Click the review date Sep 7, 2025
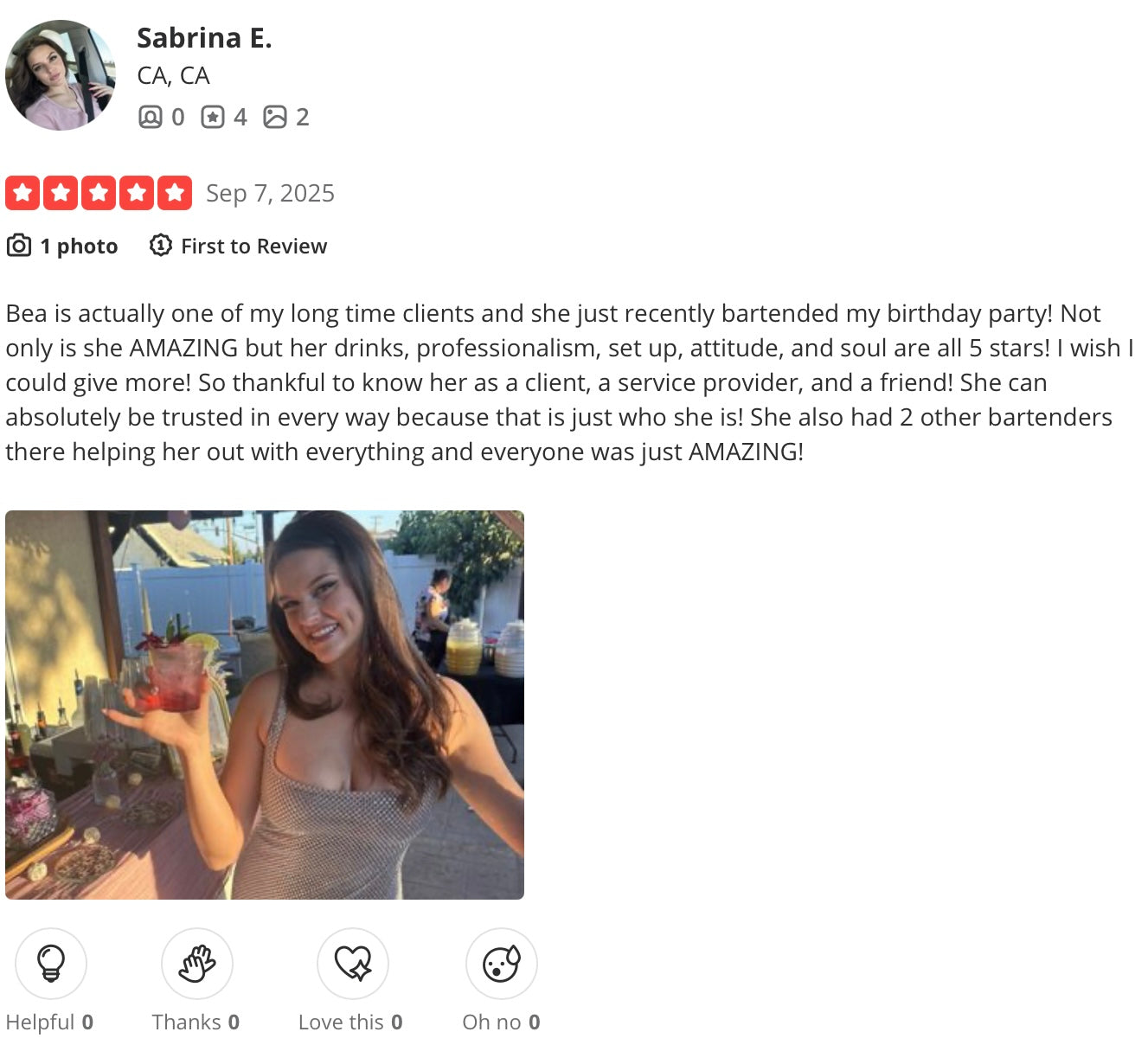 point(270,193)
